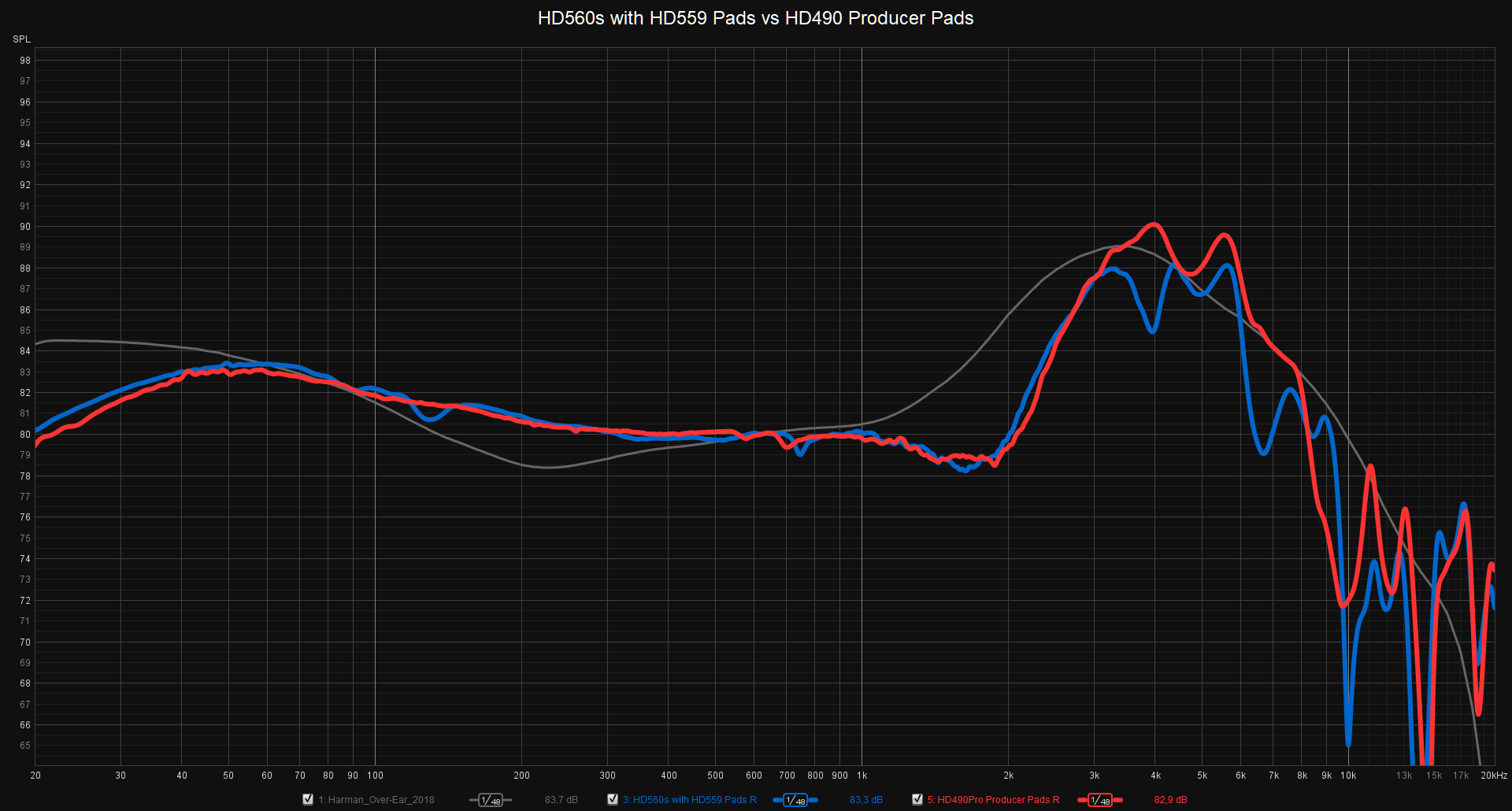Click the grey 1/48 smoothing line sample
The height and width of the screenshot is (811, 1512).
point(491,800)
